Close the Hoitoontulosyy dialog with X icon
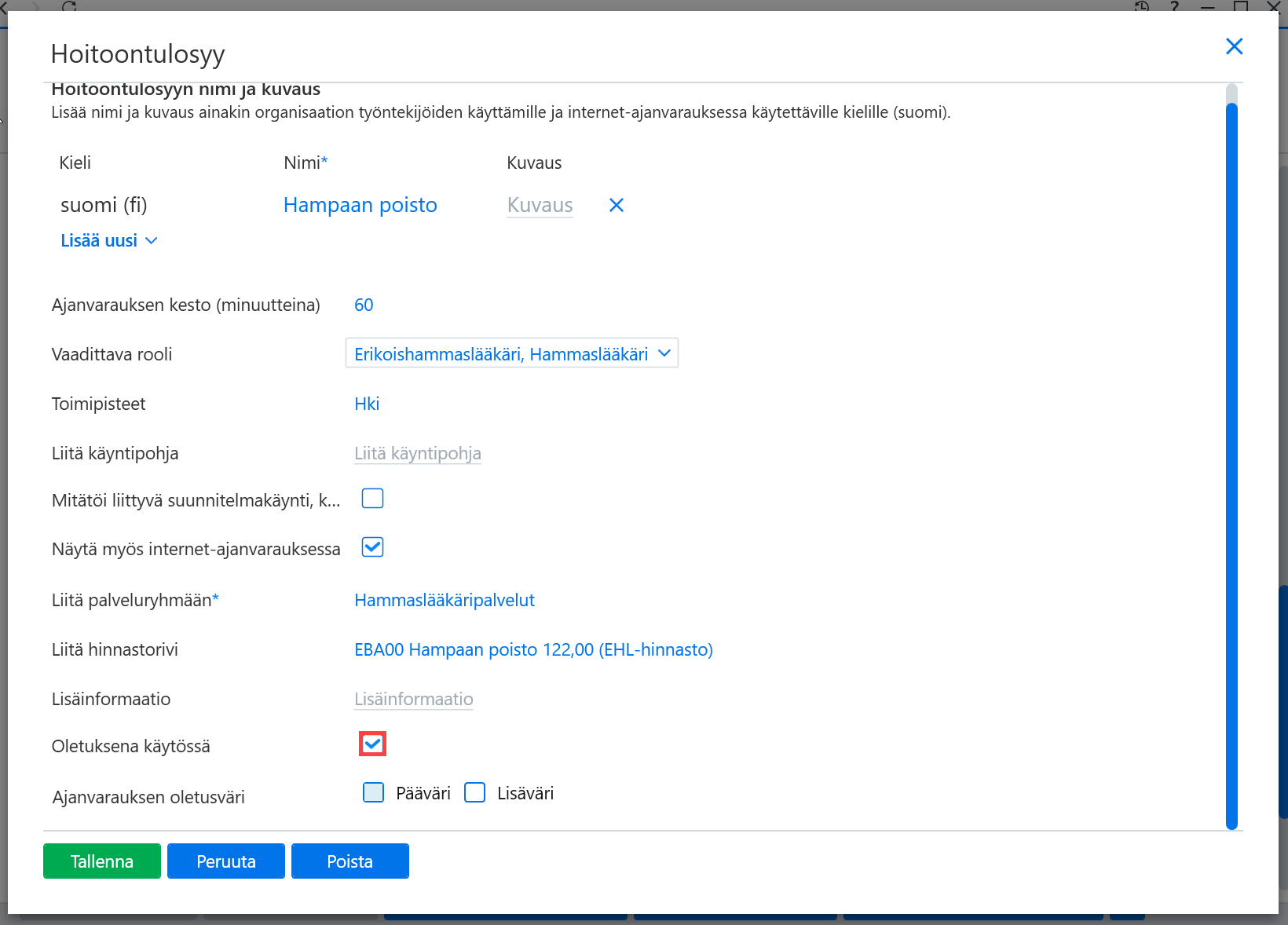The height and width of the screenshot is (925, 1288). point(1234,46)
